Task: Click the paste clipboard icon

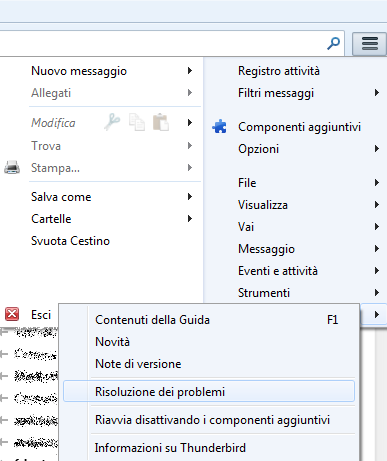Action: (161, 122)
